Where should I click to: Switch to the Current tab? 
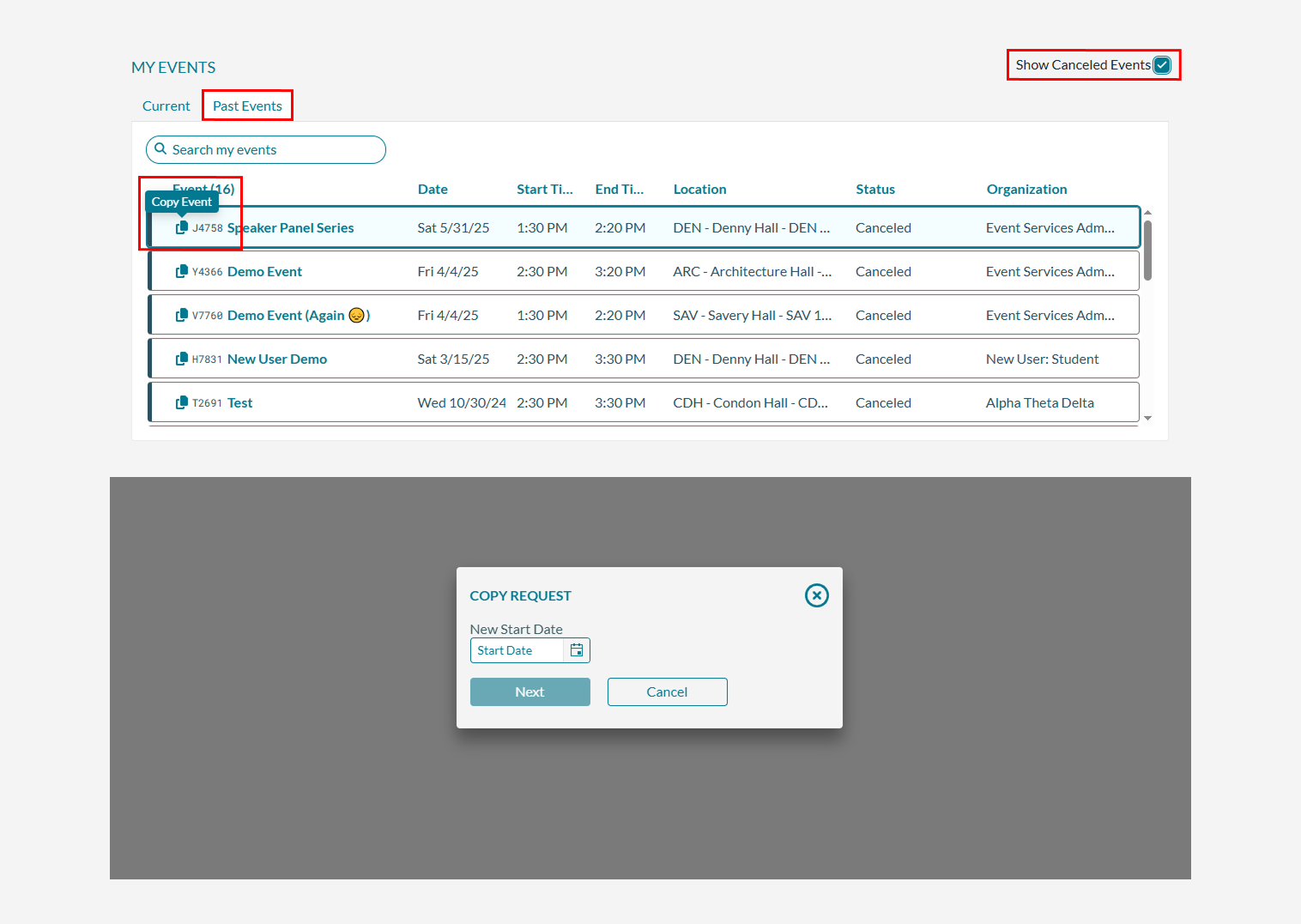point(166,106)
